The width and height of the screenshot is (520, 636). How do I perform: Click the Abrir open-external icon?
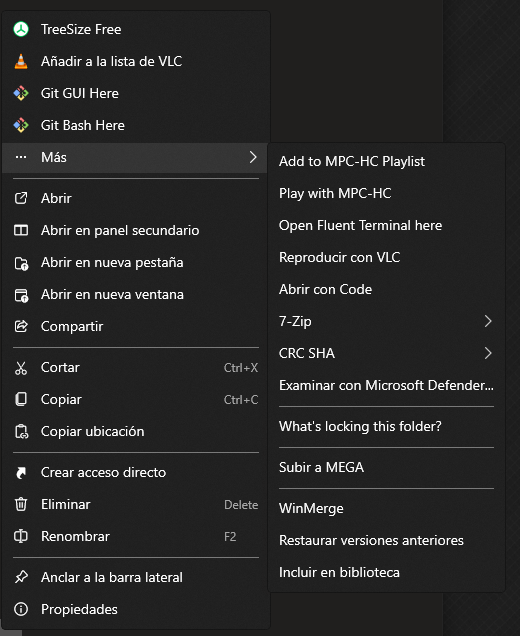pyautogui.click(x=21, y=198)
